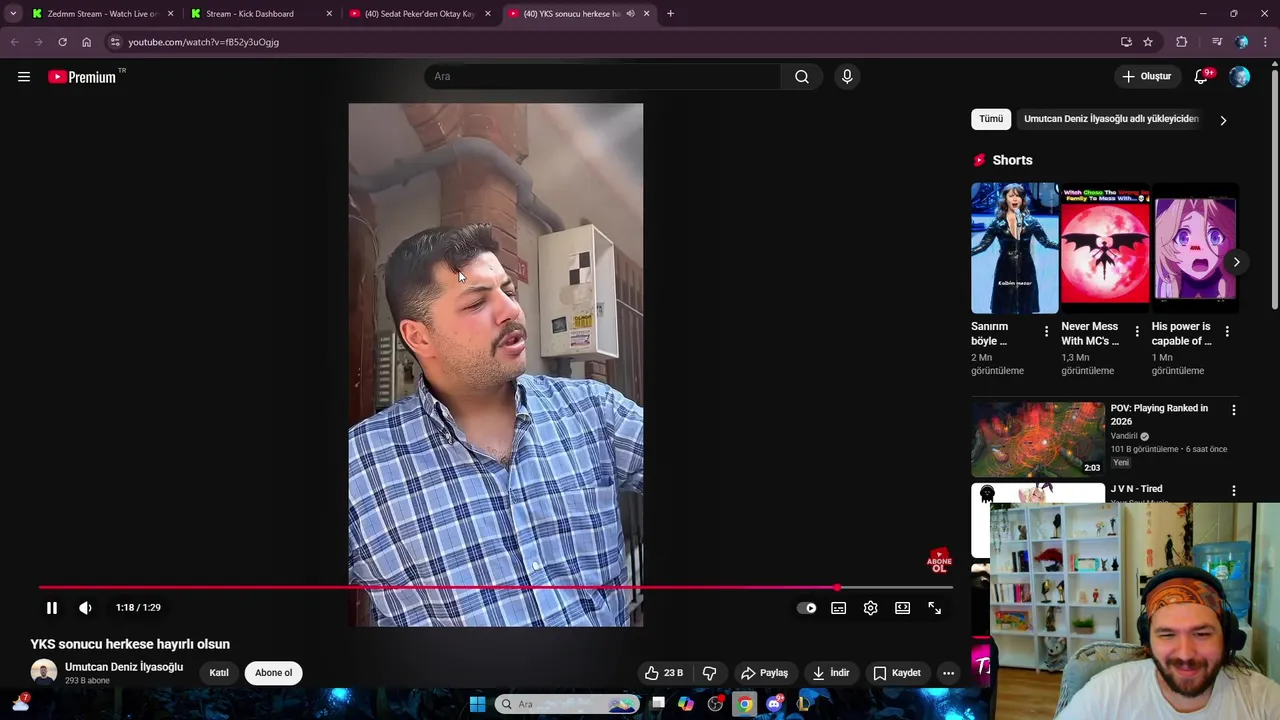
Task: Pause the video
Action: (52, 608)
